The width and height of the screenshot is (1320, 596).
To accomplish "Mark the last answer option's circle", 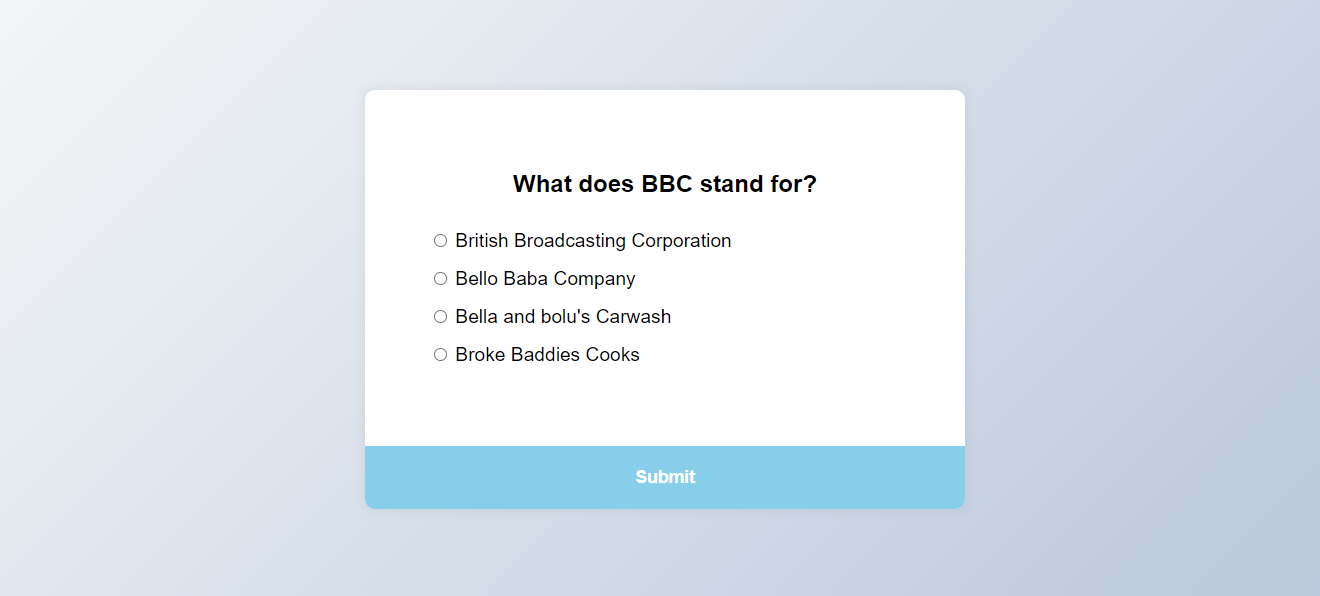I will tap(440, 355).
